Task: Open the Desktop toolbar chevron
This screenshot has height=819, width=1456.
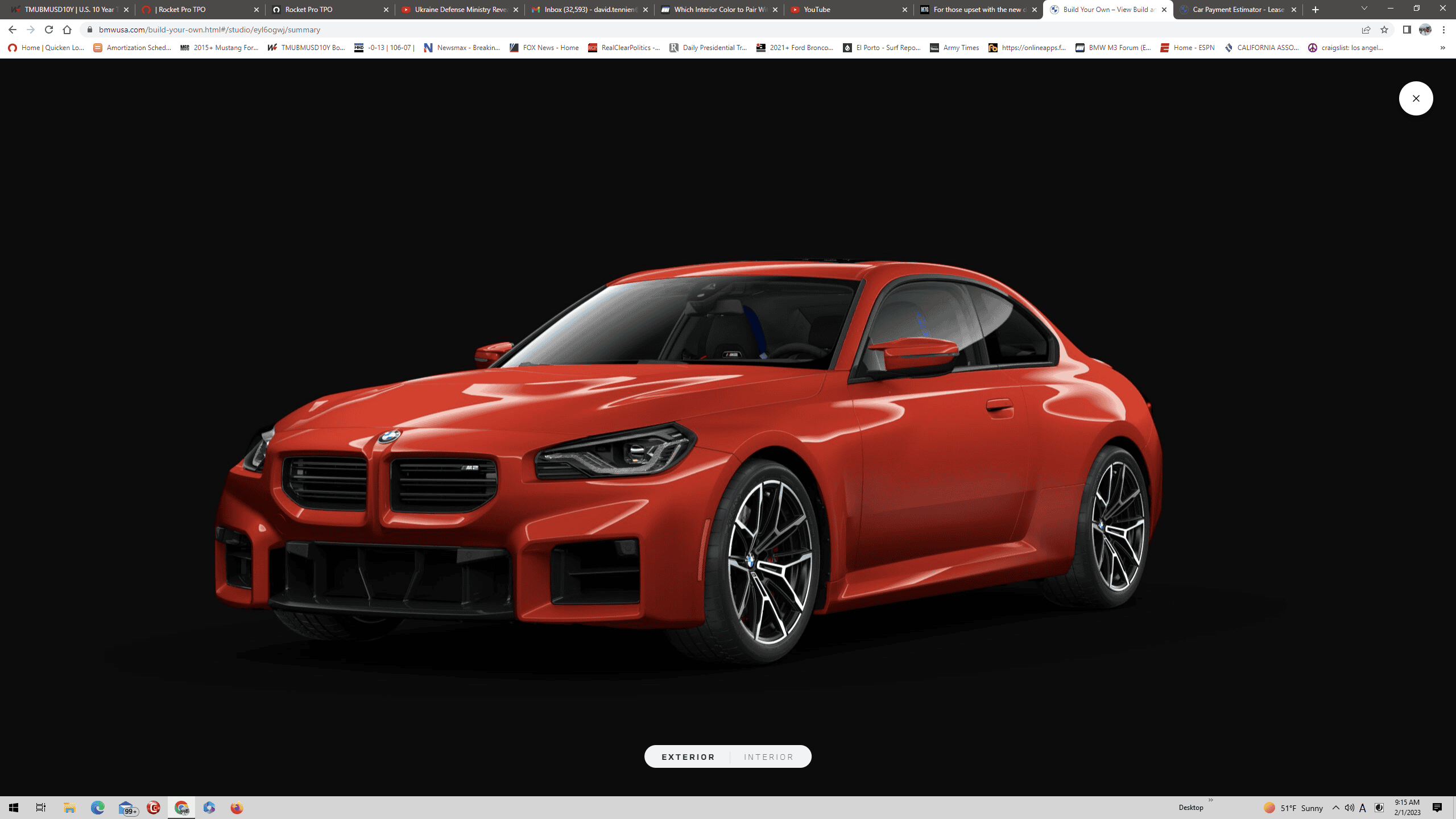Action: 1211,801
